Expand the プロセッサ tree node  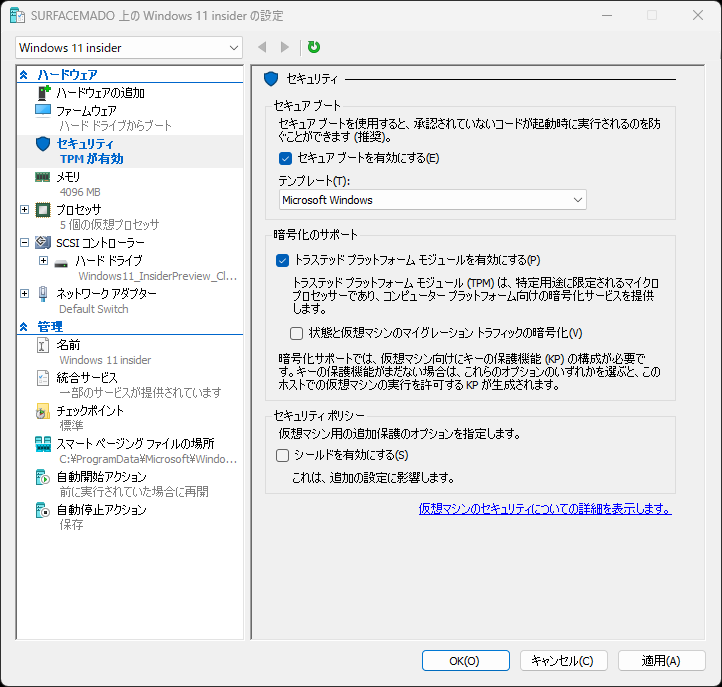pyautogui.click(x=24, y=210)
